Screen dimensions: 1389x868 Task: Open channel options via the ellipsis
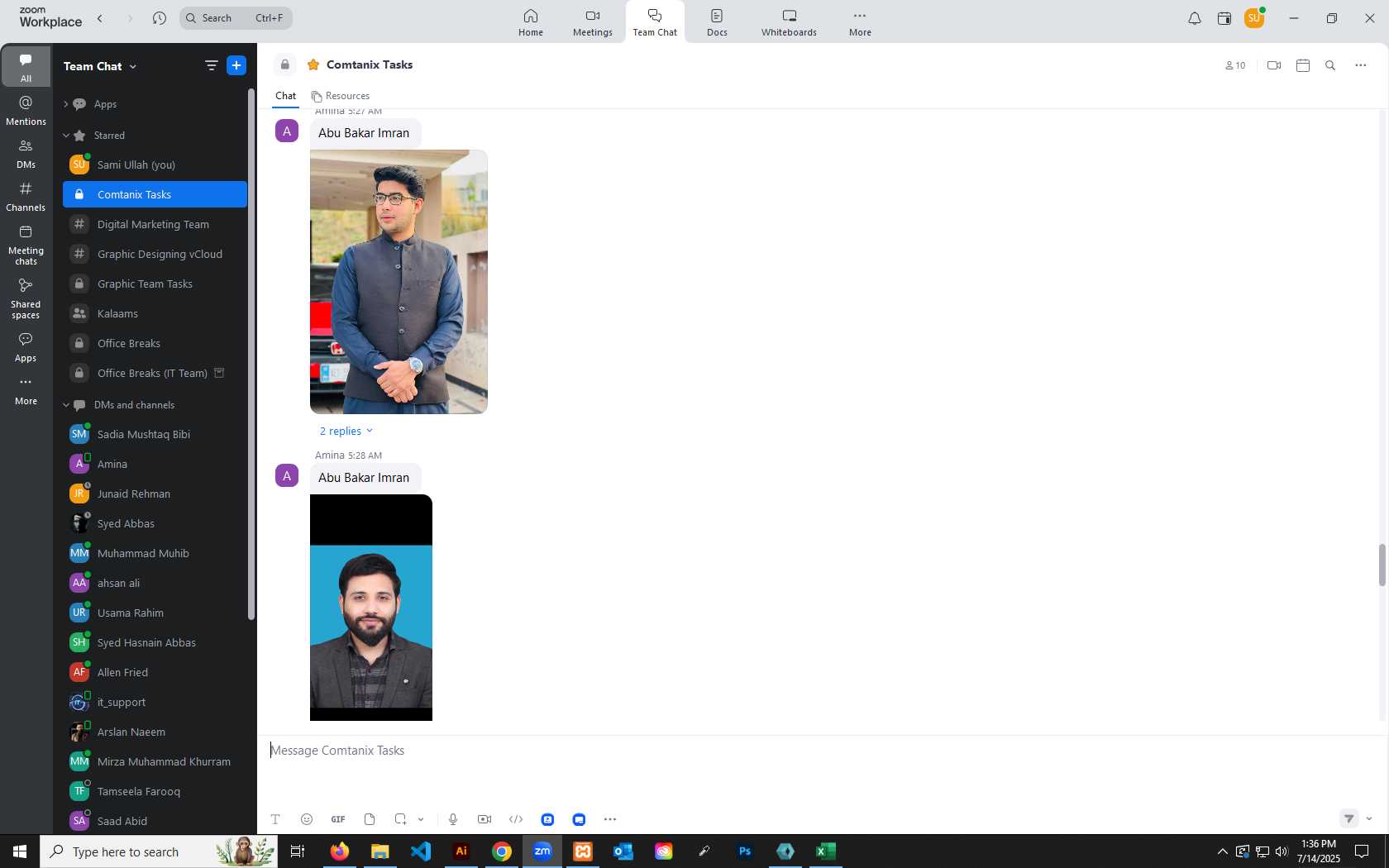coord(1361,65)
